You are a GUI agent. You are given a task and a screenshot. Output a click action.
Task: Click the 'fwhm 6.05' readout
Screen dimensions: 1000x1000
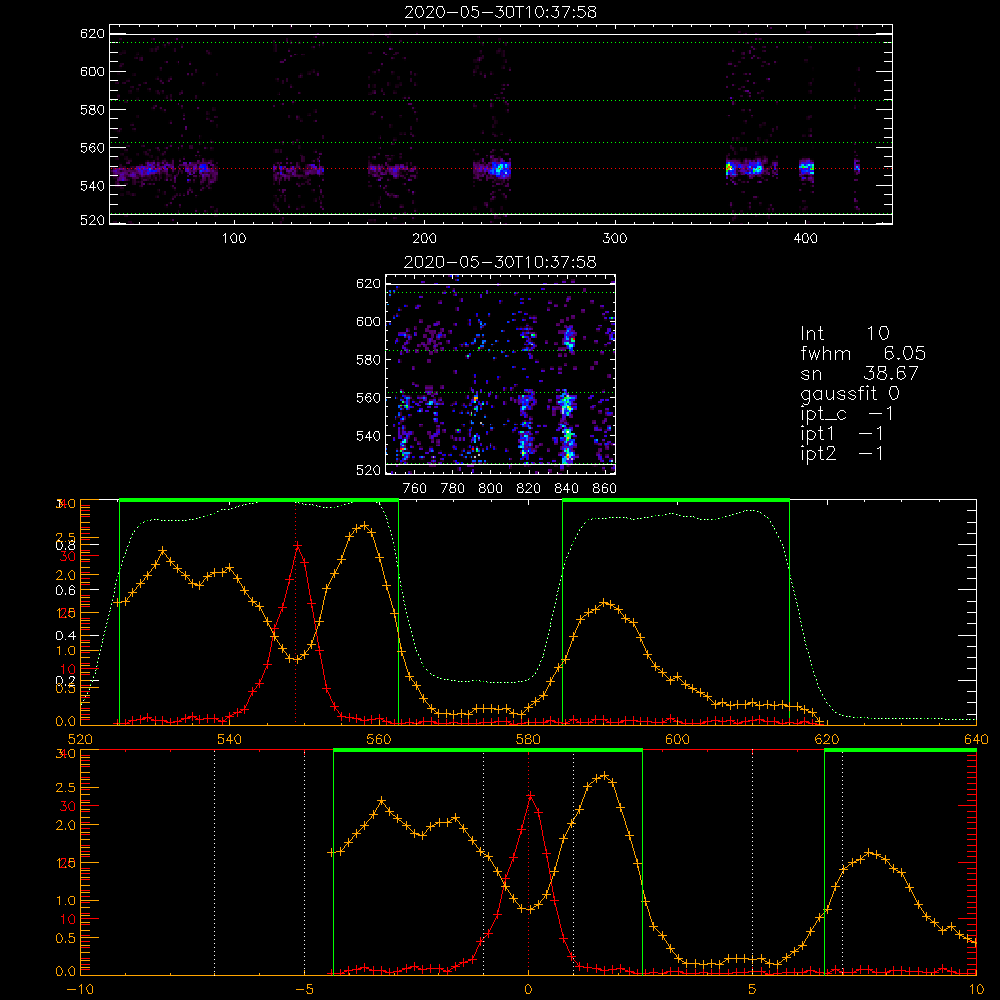pyautogui.click(x=863, y=353)
